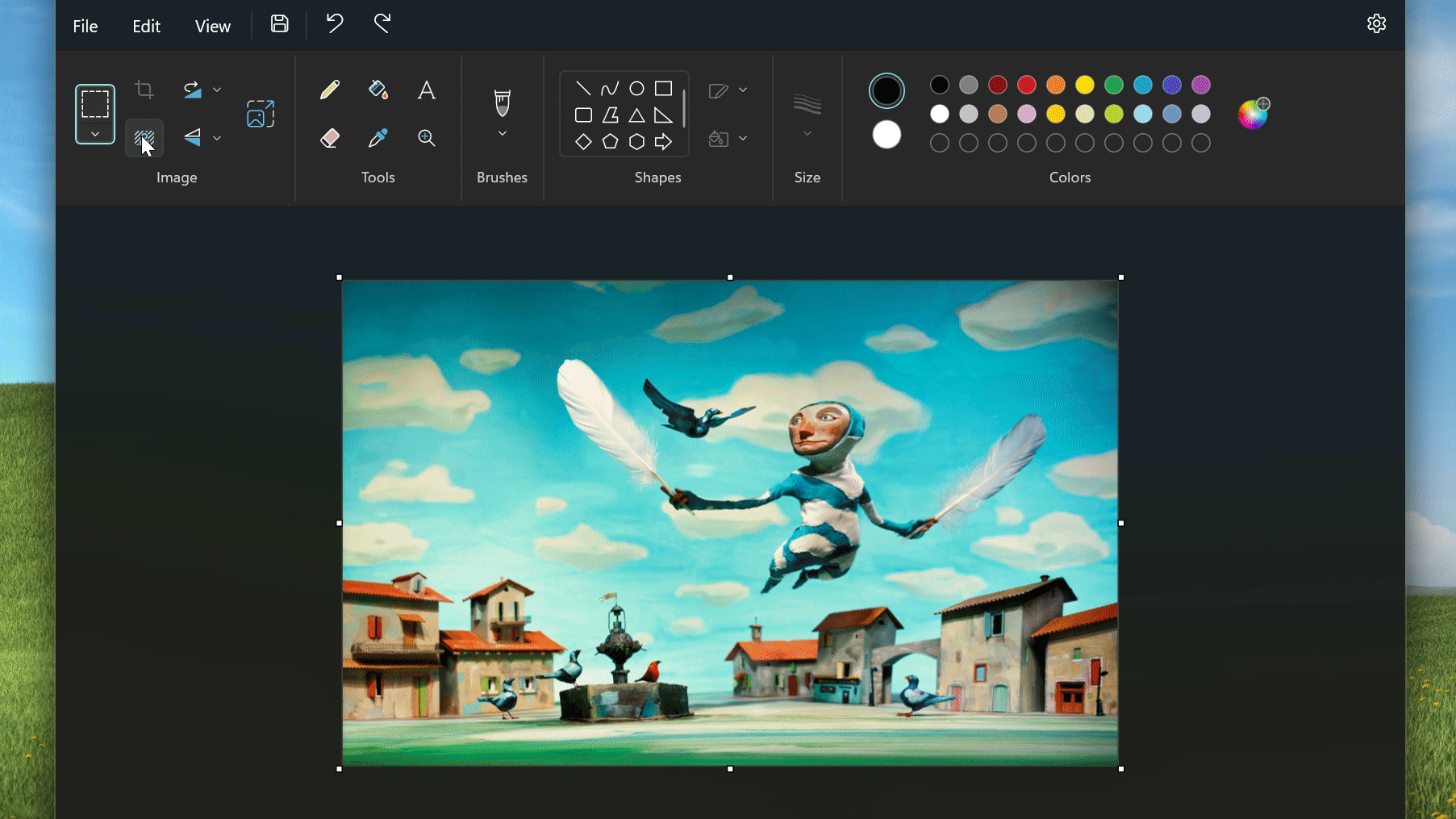The image size is (1456, 819).
Task: Open Edit colors rainbow wheel
Action: [x=1254, y=114]
